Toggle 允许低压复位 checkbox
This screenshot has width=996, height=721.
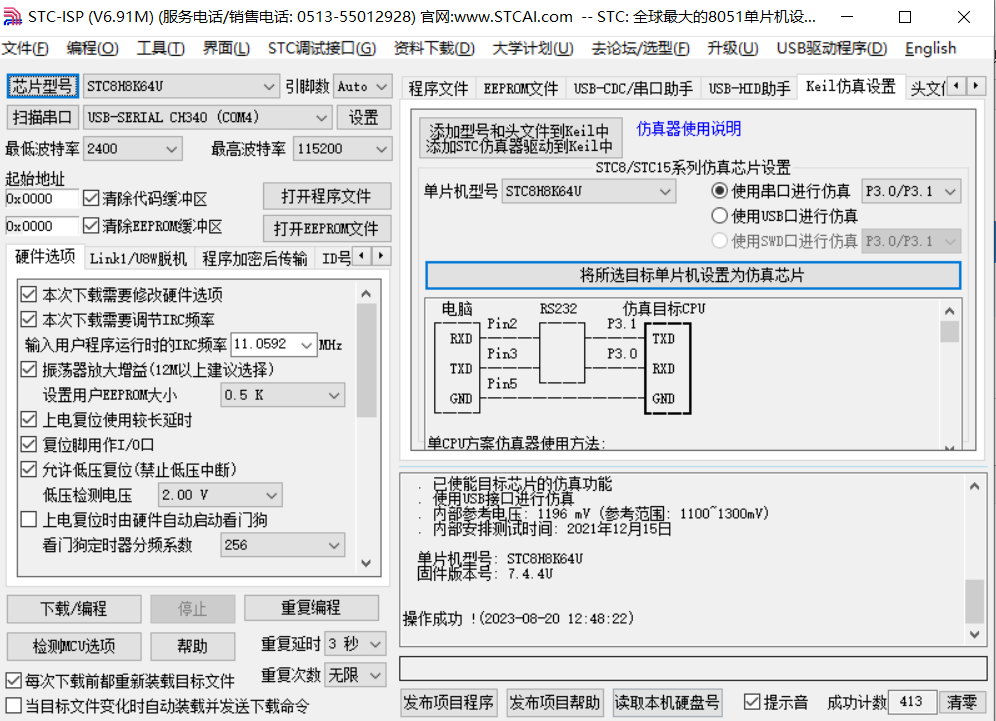coord(29,469)
